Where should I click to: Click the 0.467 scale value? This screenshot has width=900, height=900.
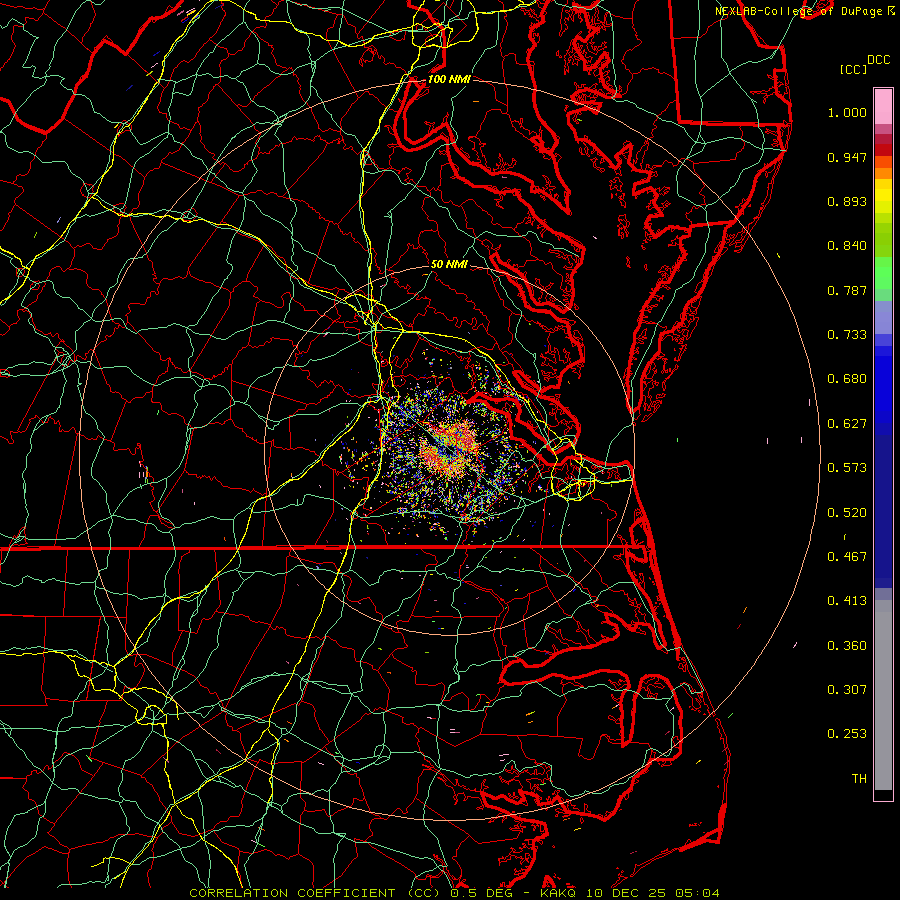click(847, 557)
